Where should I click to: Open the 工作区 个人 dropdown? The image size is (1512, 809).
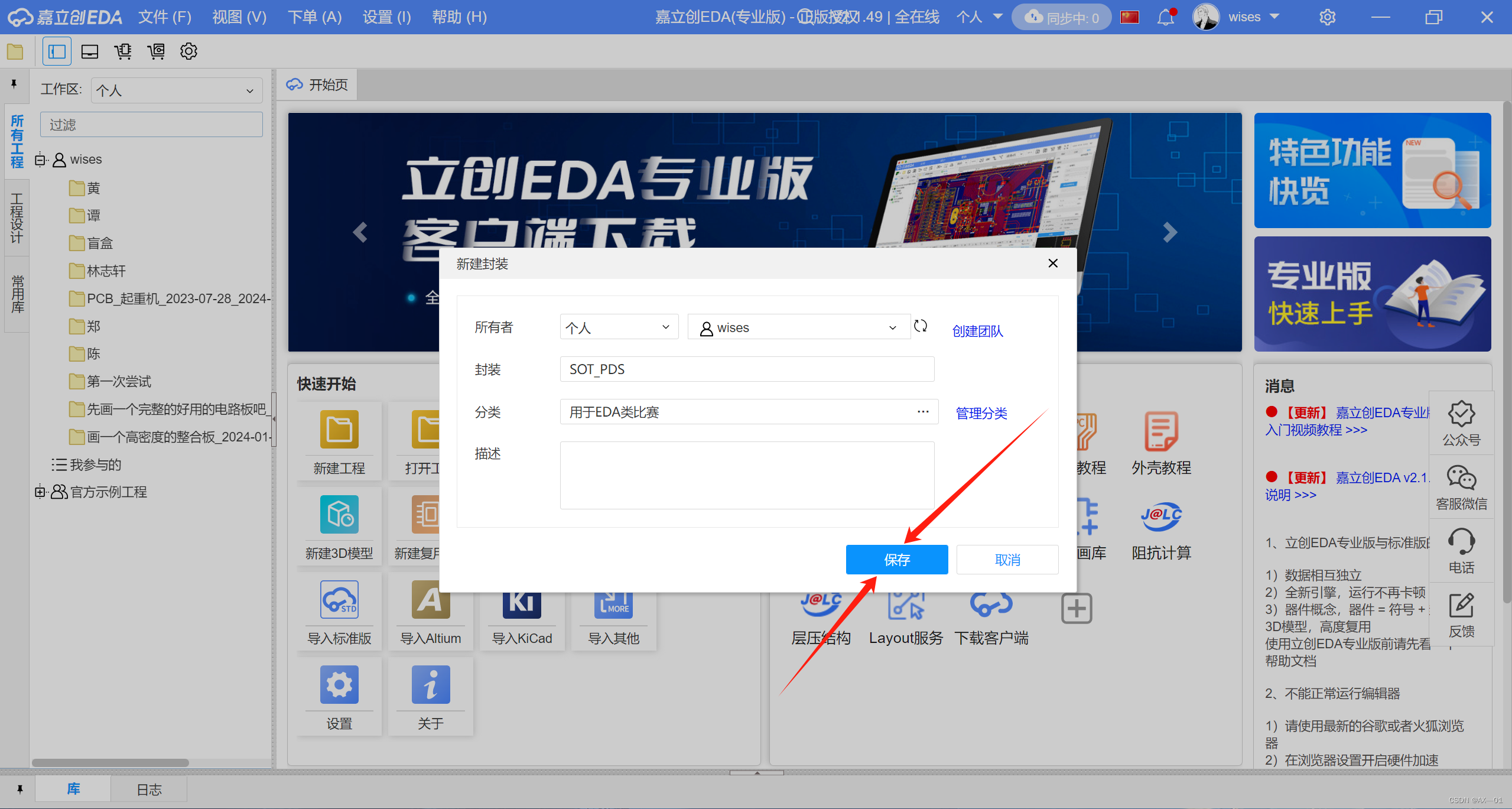pyautogui.click(x=176, y=90)
